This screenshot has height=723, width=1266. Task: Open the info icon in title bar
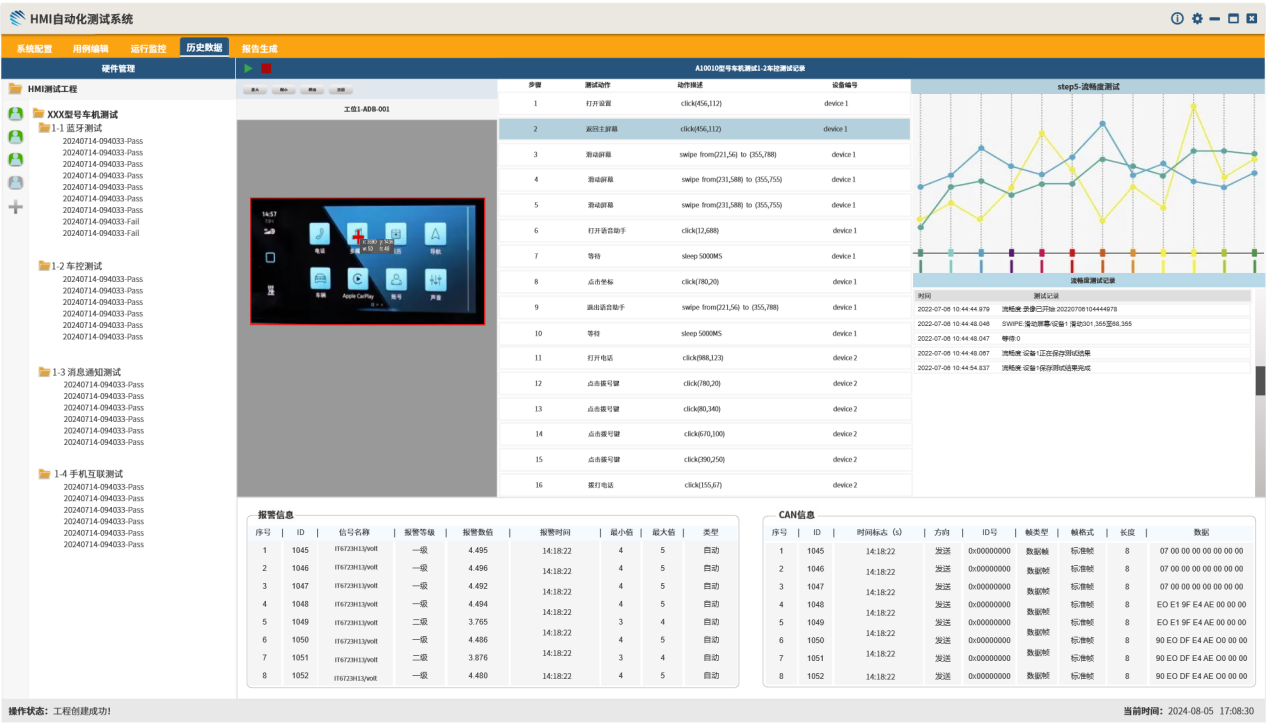1177,19
